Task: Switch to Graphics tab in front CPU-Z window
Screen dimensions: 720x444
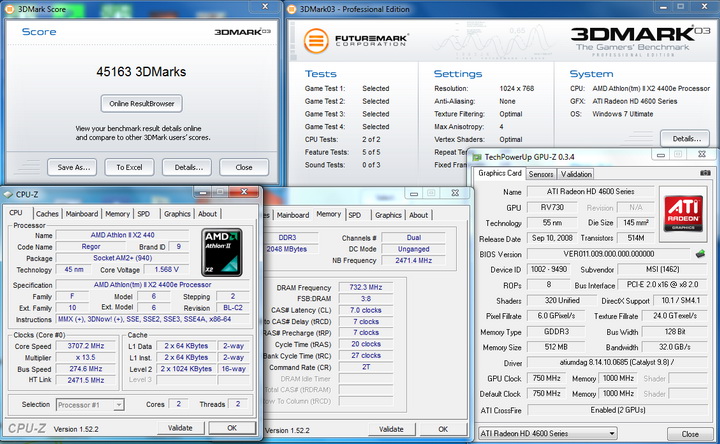Action: click(x=177, y=214)
